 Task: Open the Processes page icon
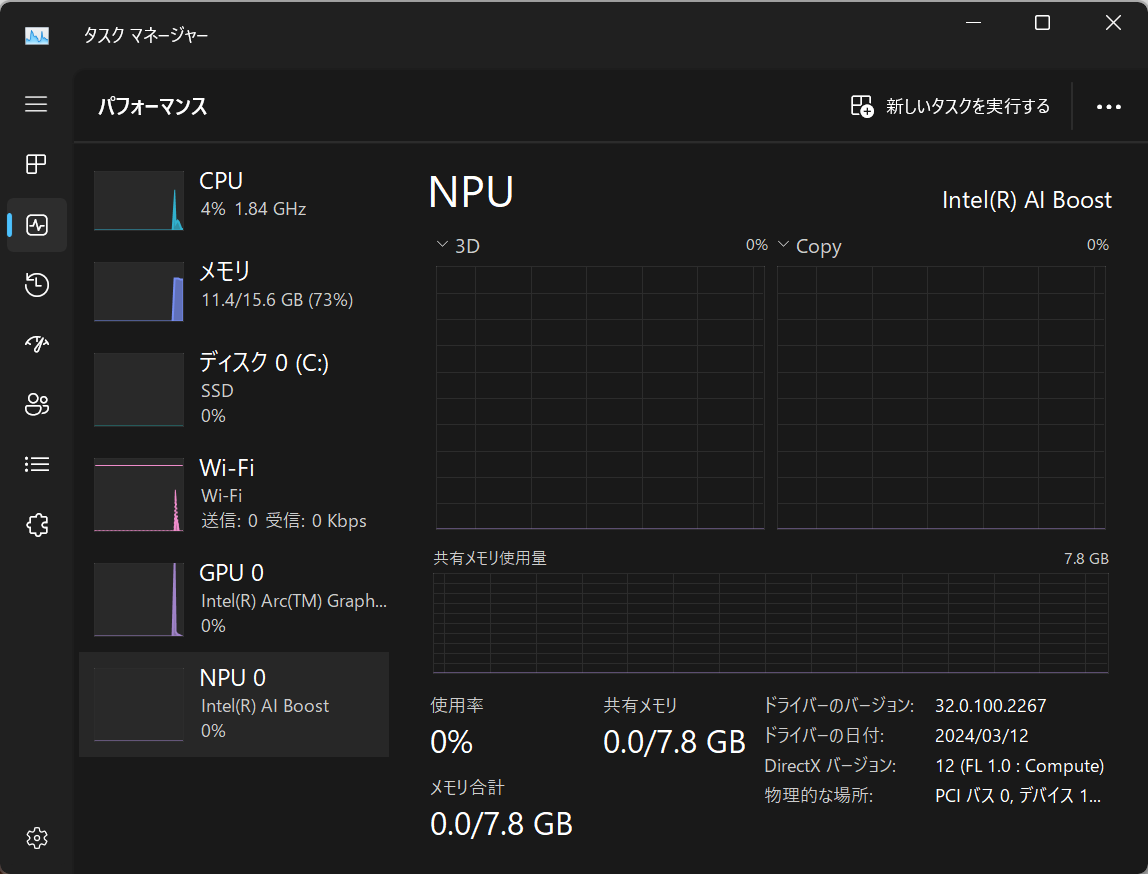click(x=36, y=164)
